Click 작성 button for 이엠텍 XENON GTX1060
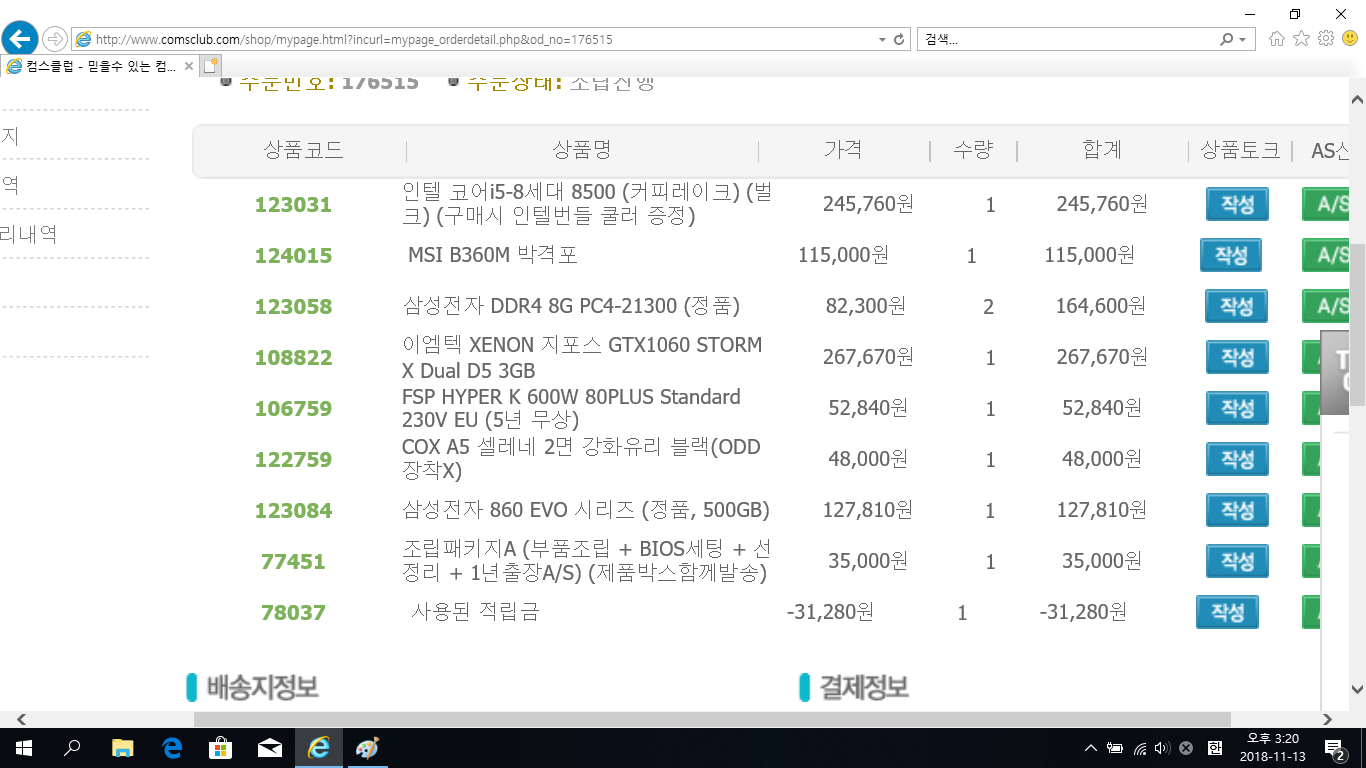 [1237, 357]
